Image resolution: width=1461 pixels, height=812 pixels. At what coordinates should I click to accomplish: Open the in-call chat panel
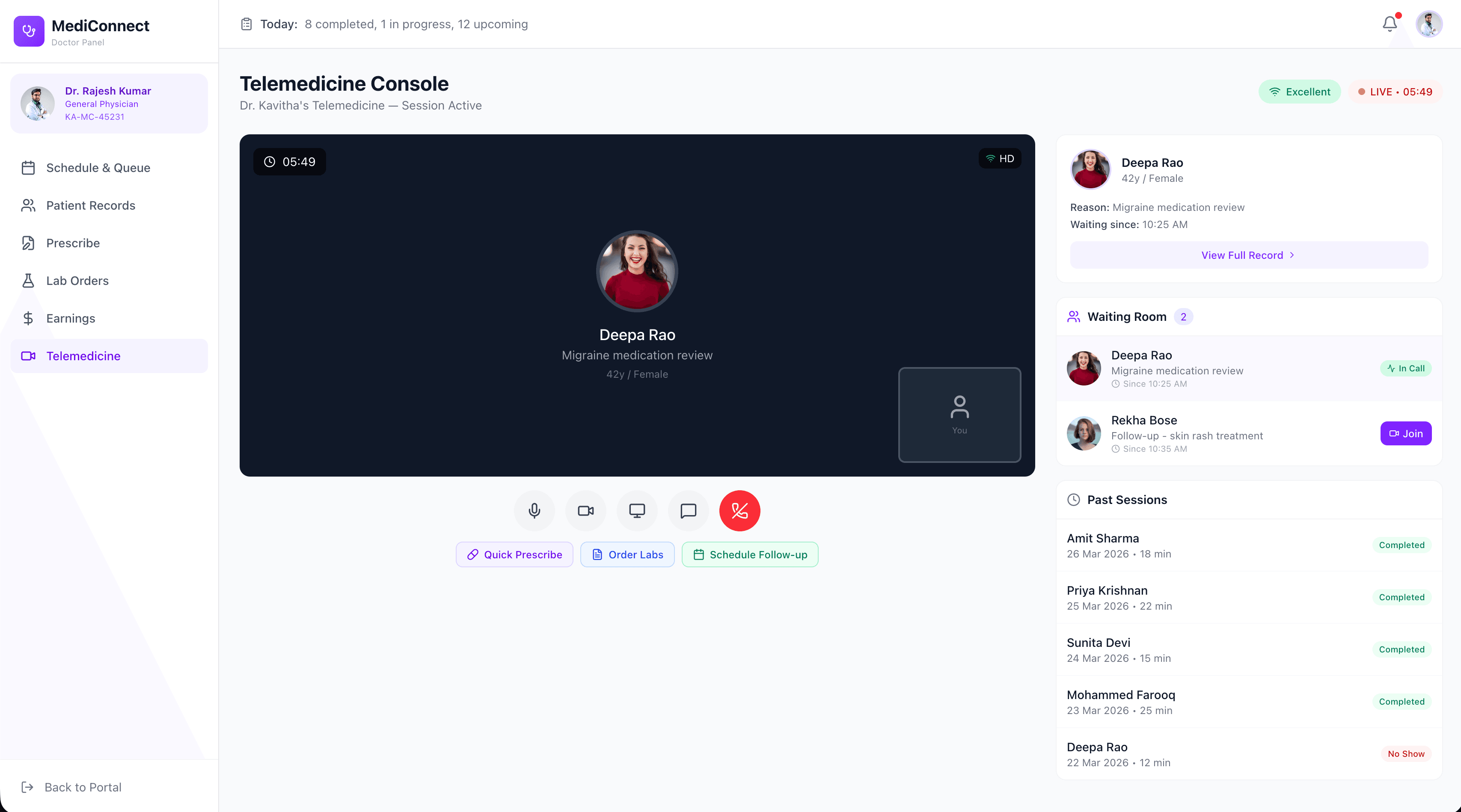688,510
